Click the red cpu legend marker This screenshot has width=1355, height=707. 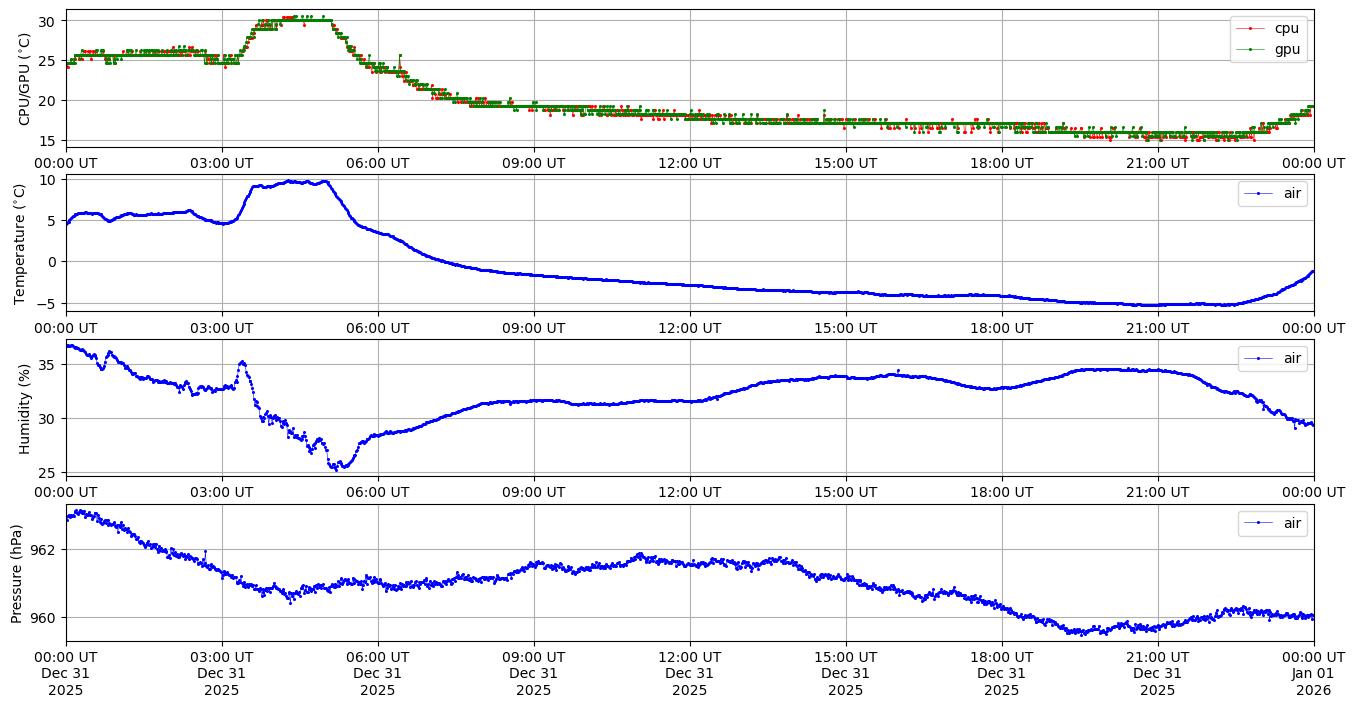(x=1250, y=29)
